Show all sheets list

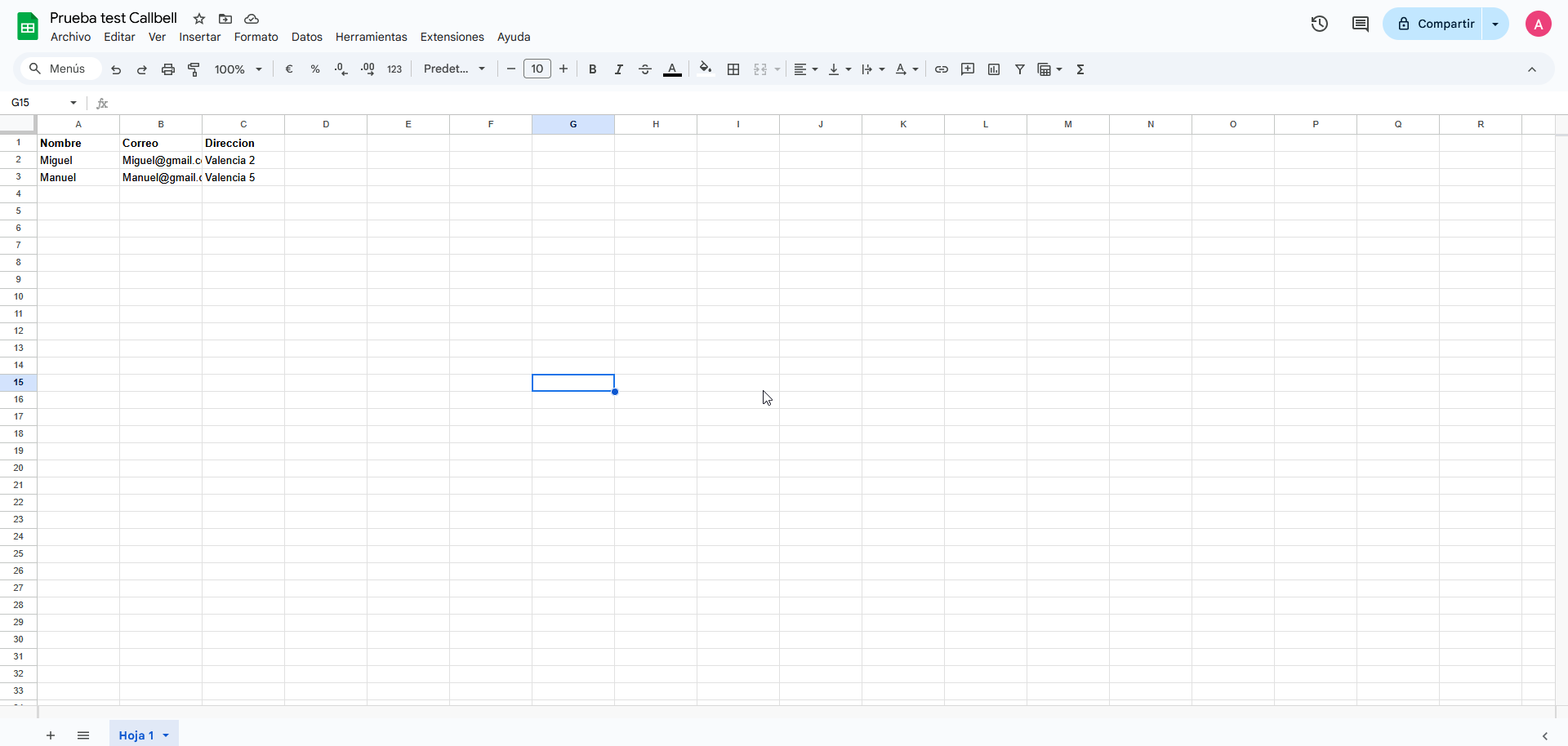[83, 735]
